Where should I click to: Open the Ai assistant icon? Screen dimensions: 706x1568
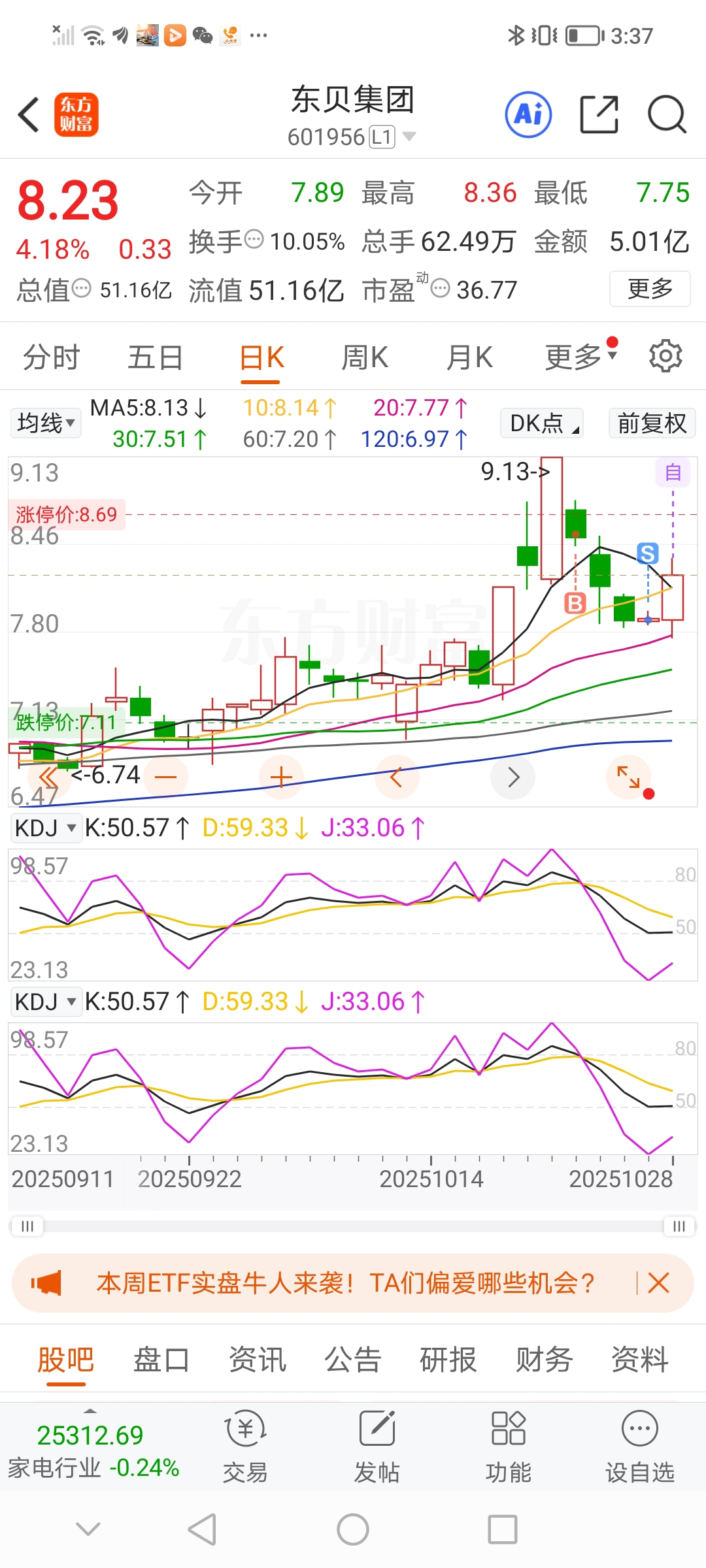click(x=528, y=114)
